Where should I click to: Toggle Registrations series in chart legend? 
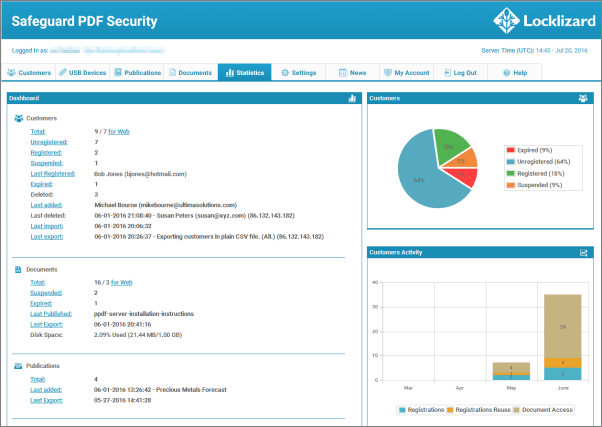pyautogui.click(x=422, y=410)
